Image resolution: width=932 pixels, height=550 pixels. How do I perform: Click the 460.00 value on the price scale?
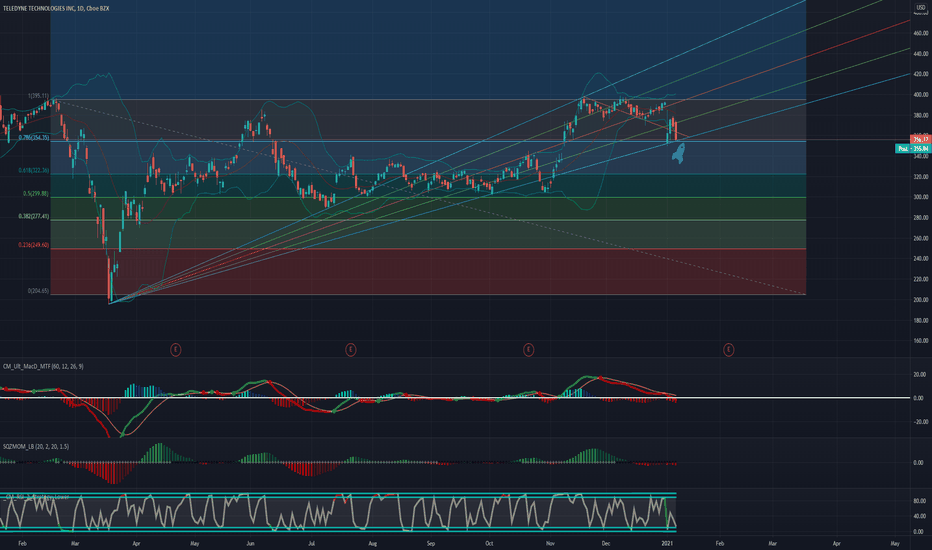921,33
